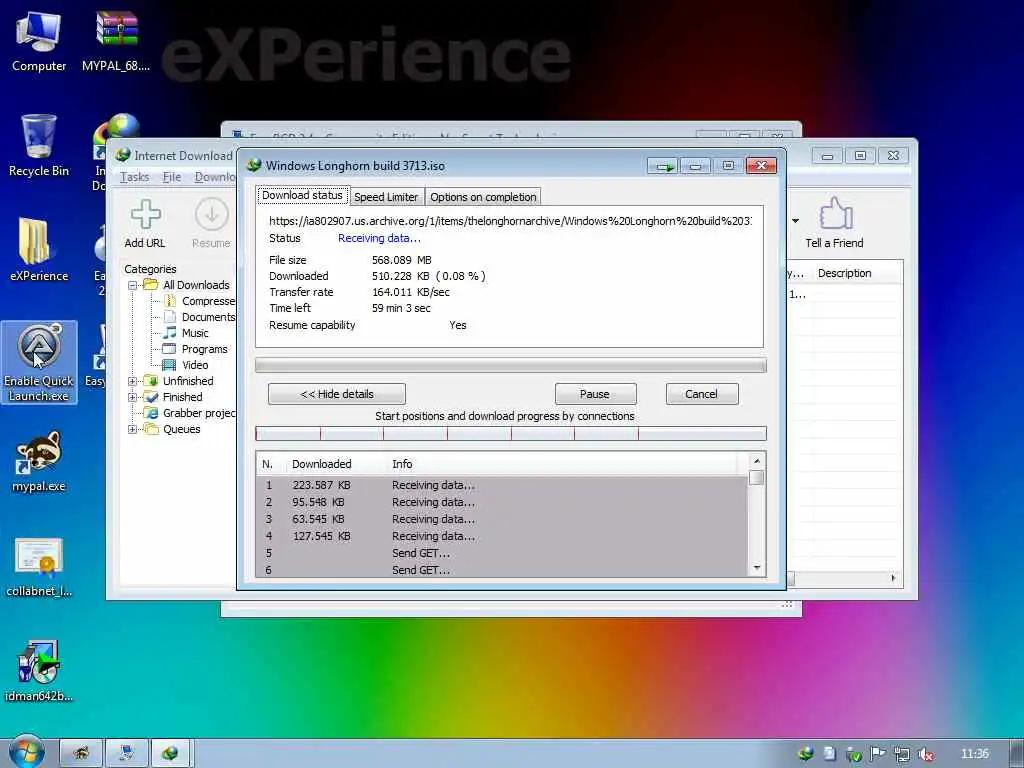Switch to the Speed Limiter tab
This screenshot has height=768, width=1024.
coord(386,197)
